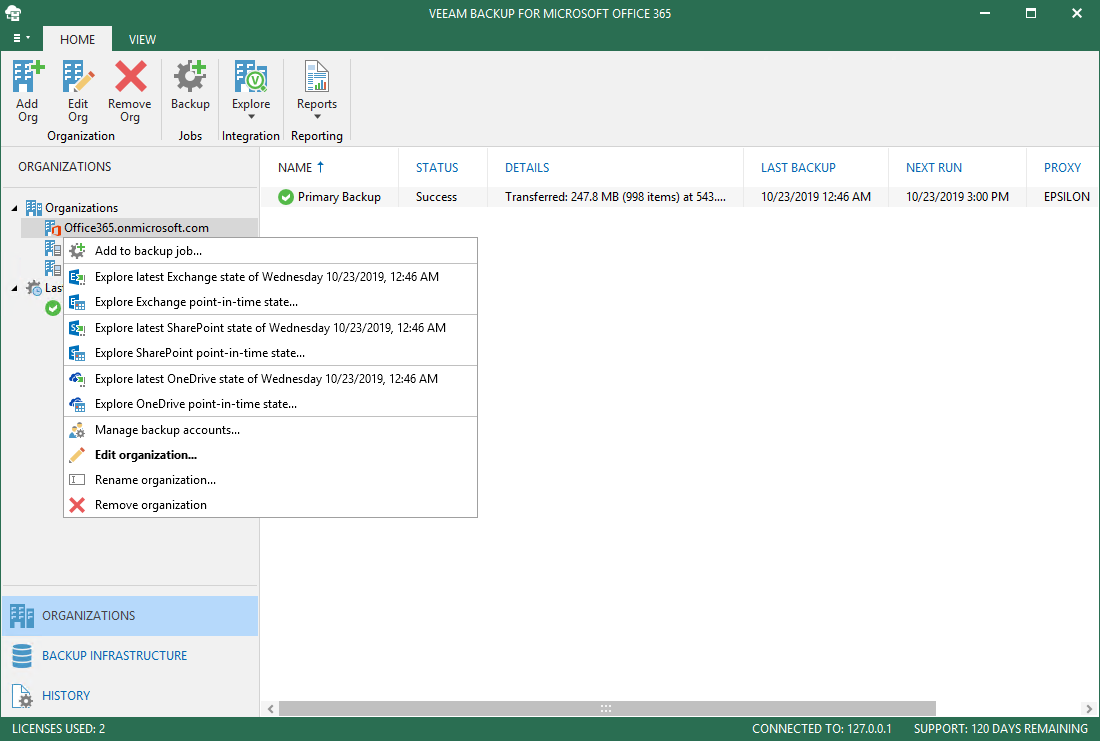Choose Add to backup job... from context menu
Screen dimensions: 1100x741
pos(271,251)
